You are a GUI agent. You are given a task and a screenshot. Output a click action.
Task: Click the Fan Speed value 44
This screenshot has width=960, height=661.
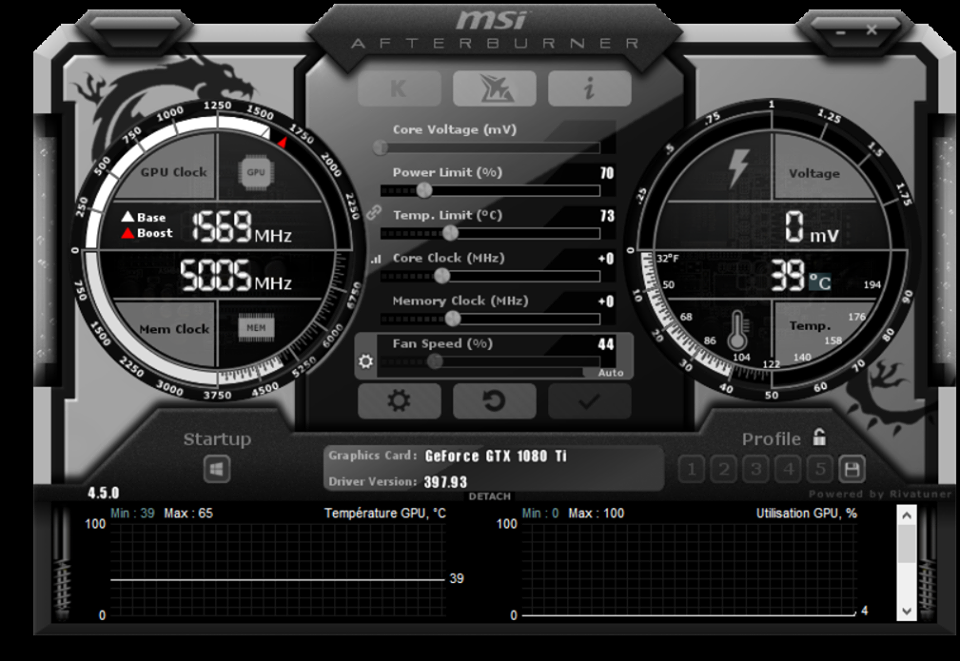click(606, 344)
